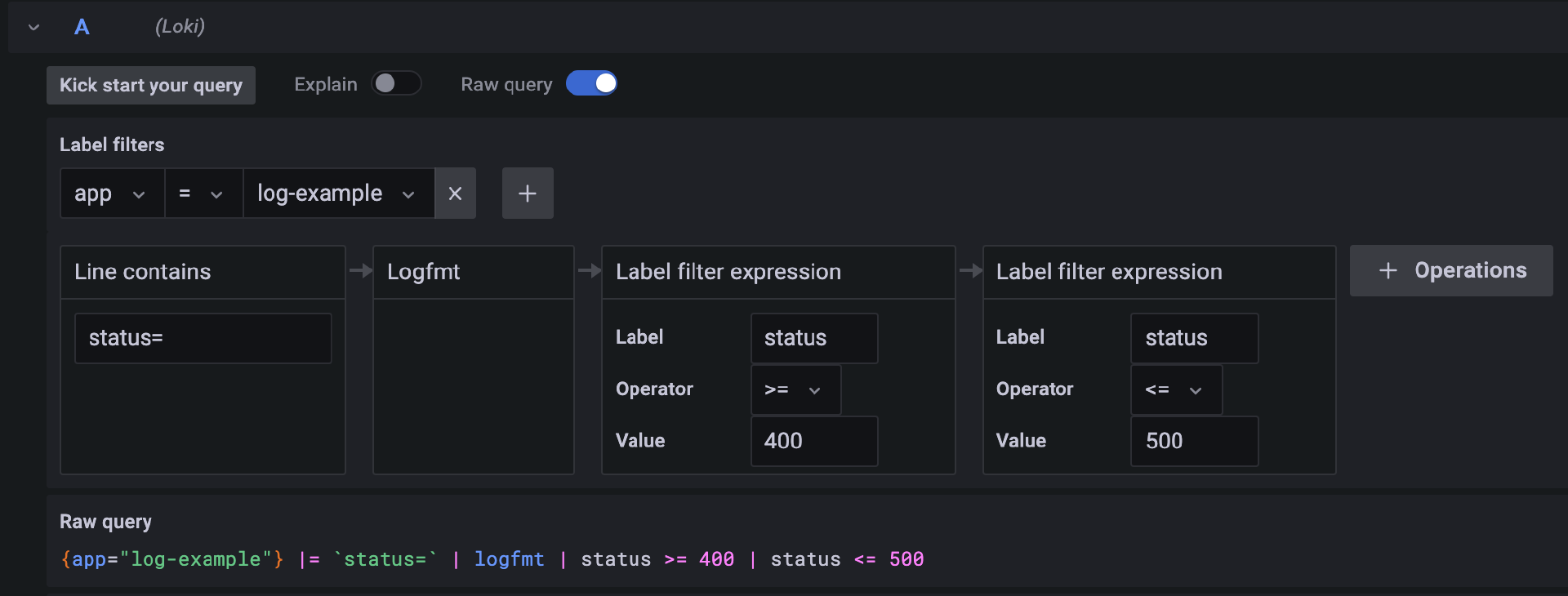Open the >= operator dropdown

coord(795,390)
